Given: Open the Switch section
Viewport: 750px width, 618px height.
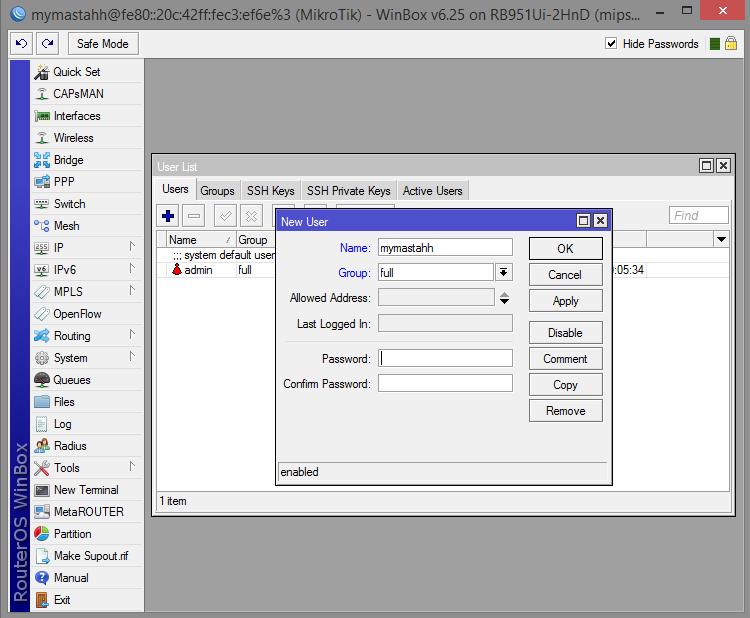Looking at the screenshot, I should [x=87, y=204].
